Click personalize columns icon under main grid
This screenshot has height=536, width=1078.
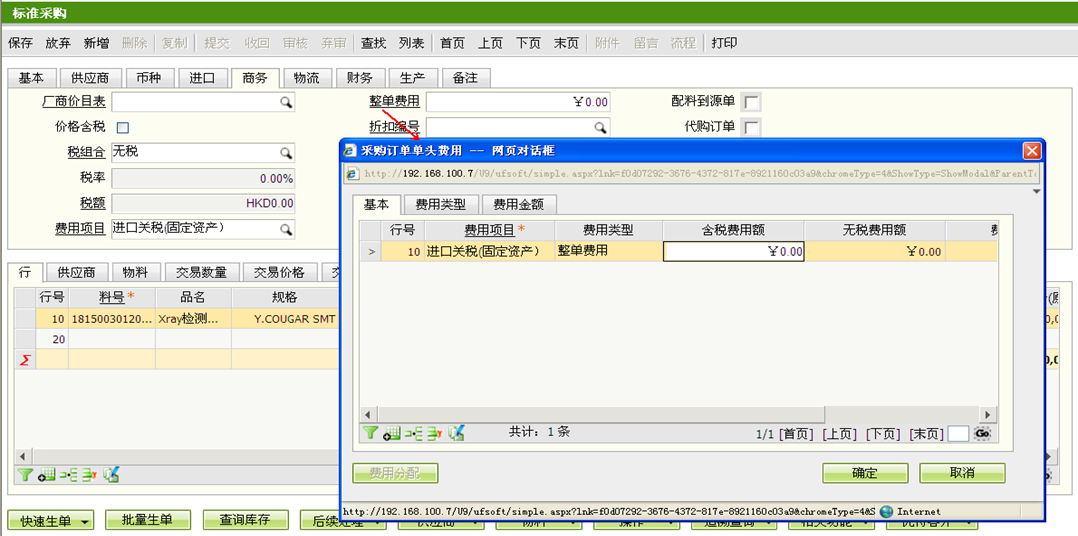coord(112,475)
